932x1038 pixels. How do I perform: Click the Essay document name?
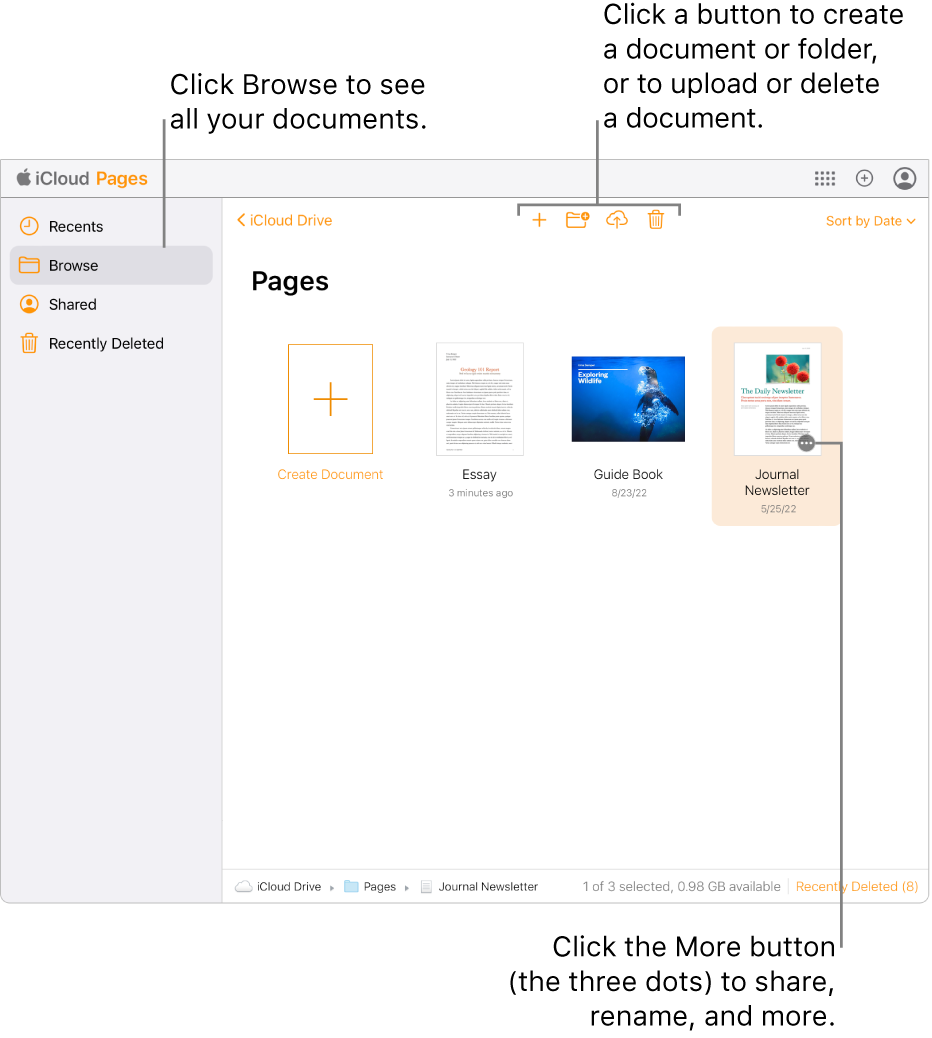tap(479, 475)
